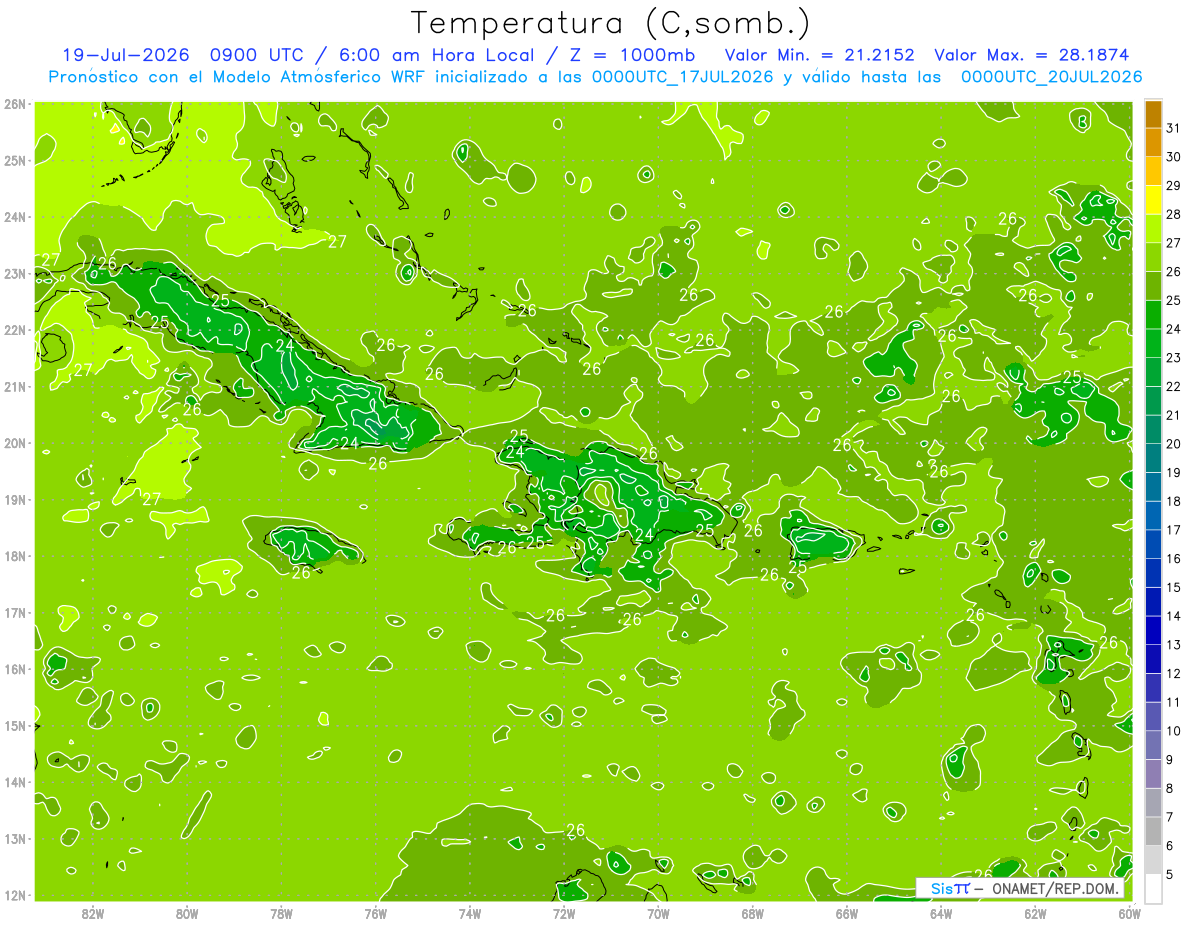Click the color scale label "10"
The image size is (1200, 927).
click(1174, 731)
